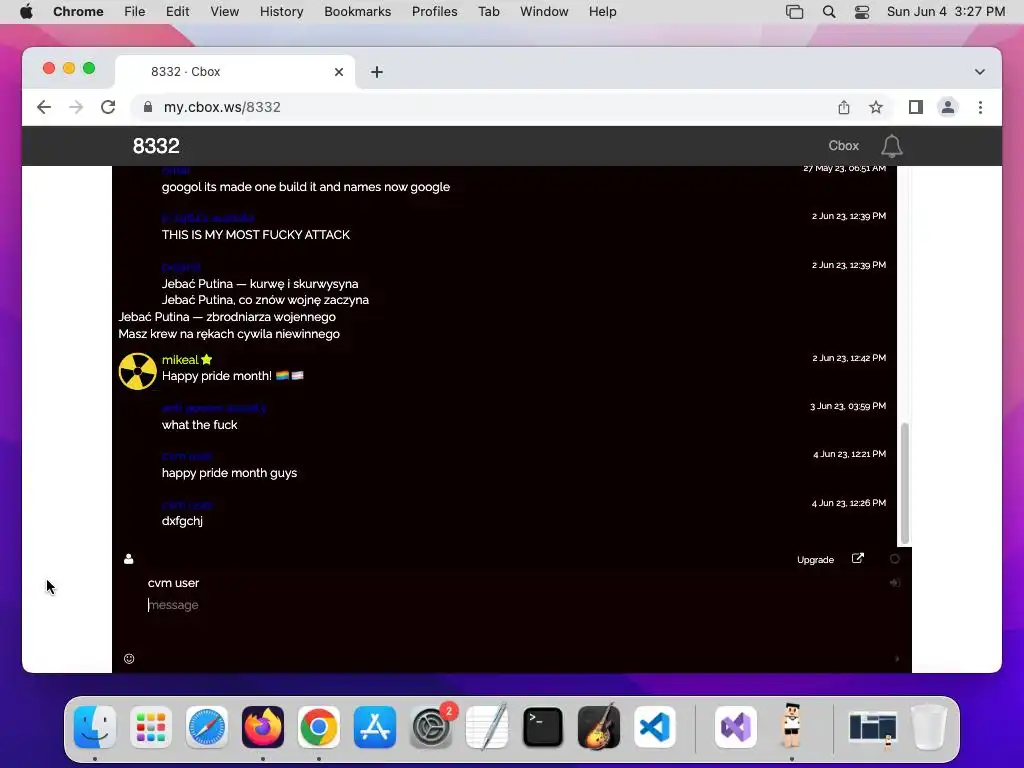
Task: Open GarageBand from the dock
Action: pyautogui.click(x=599, y=727)
